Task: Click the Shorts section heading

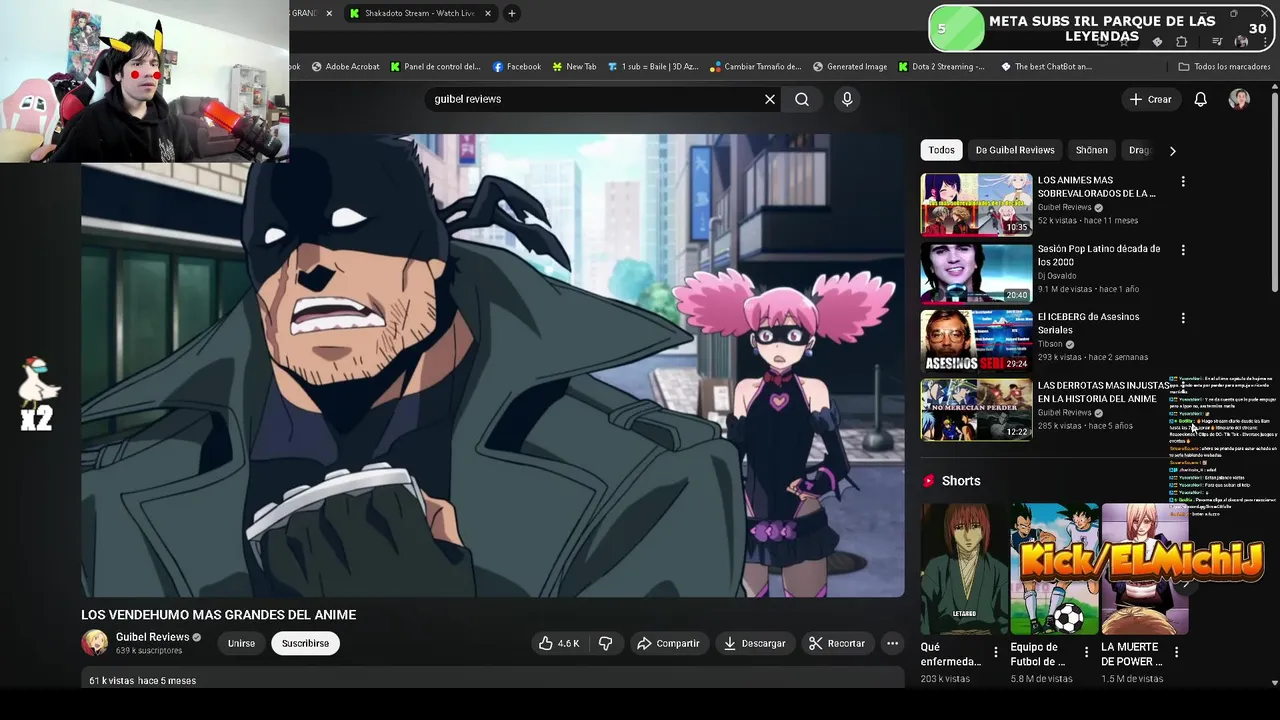Action: click(961, 481)
